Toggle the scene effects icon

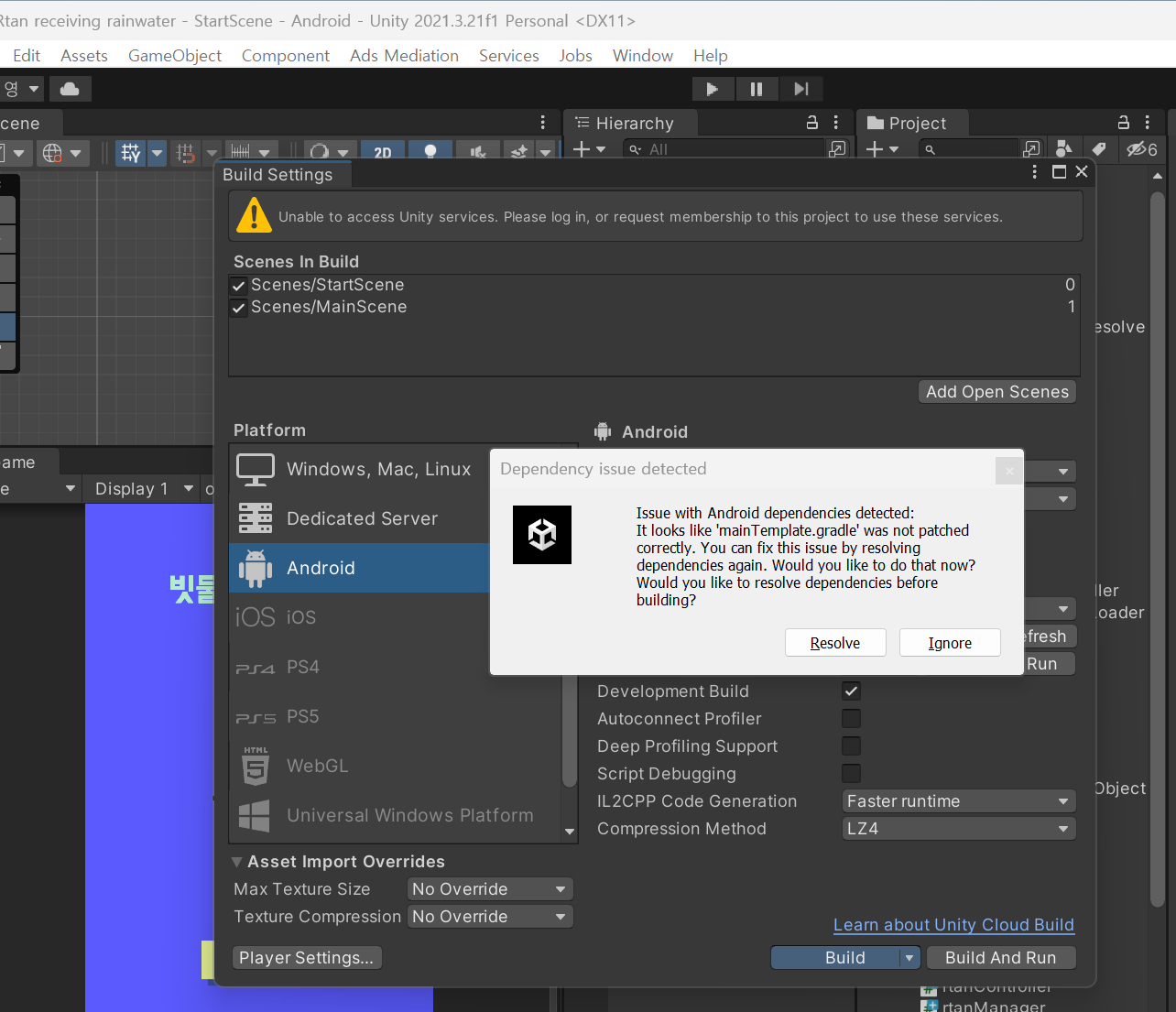pos(519,152)
